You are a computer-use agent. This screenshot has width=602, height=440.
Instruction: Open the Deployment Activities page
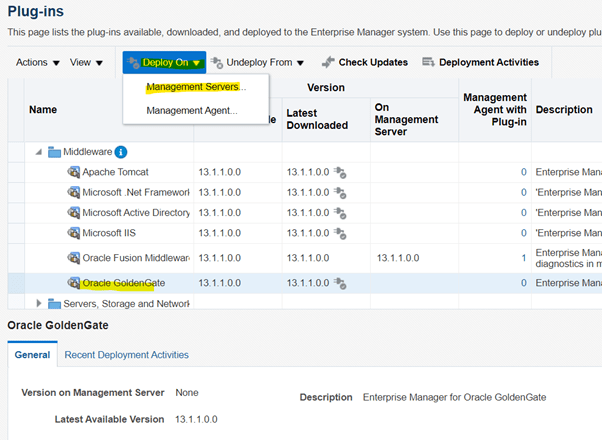click(x=481, y=62)
